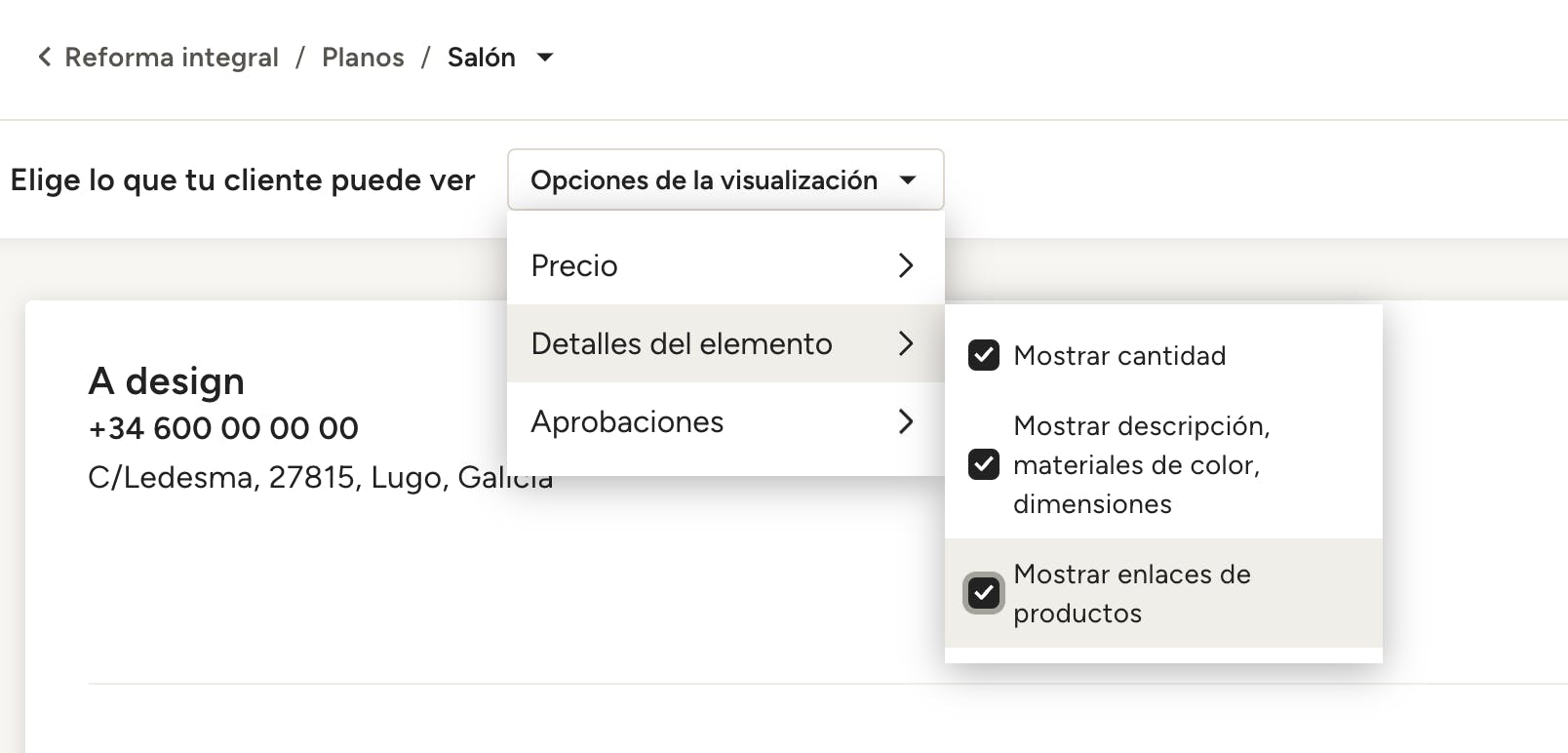
Task: Click the Mostrar enlaces de productos label
Action: point(1131,593)
